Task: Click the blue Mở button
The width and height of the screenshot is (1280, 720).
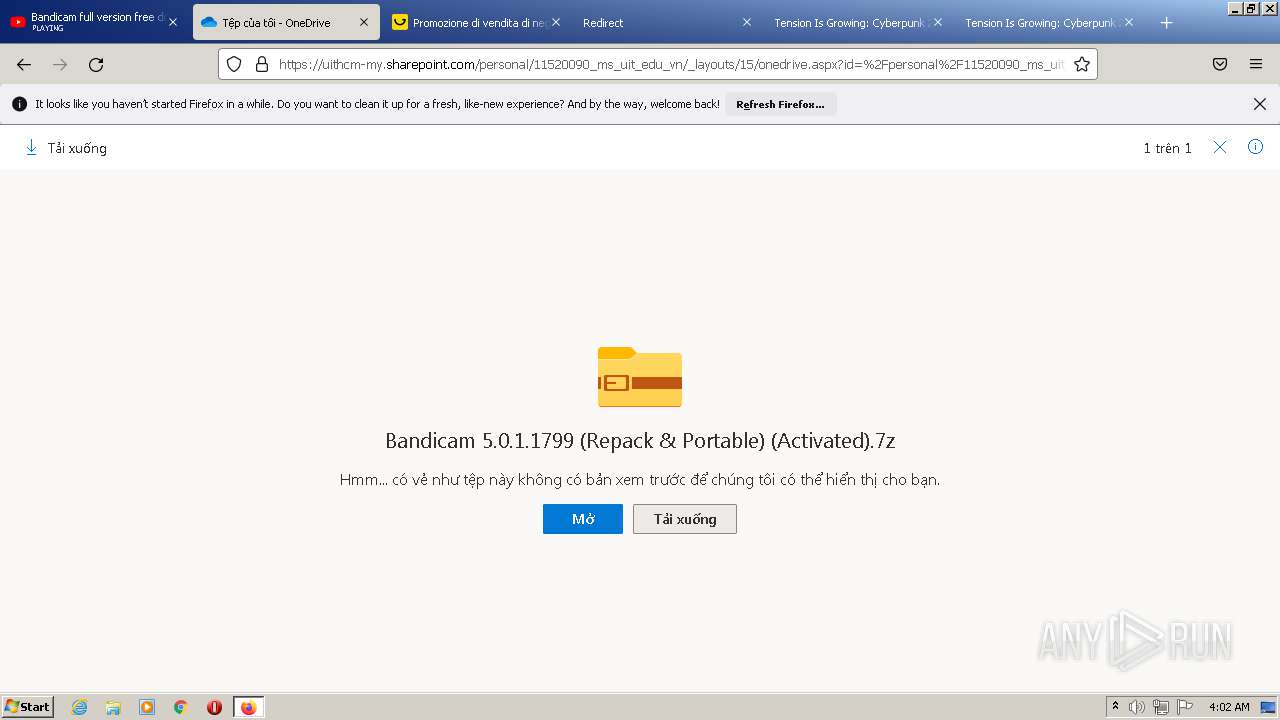Action: (583, 519)
